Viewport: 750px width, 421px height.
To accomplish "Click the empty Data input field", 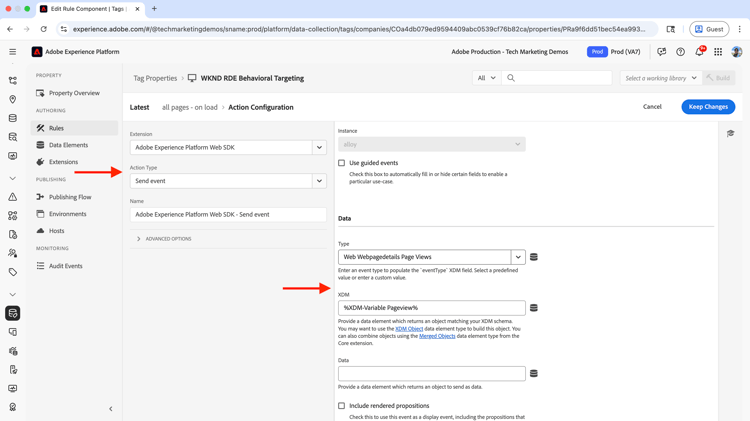I will [x=431, y=373].
